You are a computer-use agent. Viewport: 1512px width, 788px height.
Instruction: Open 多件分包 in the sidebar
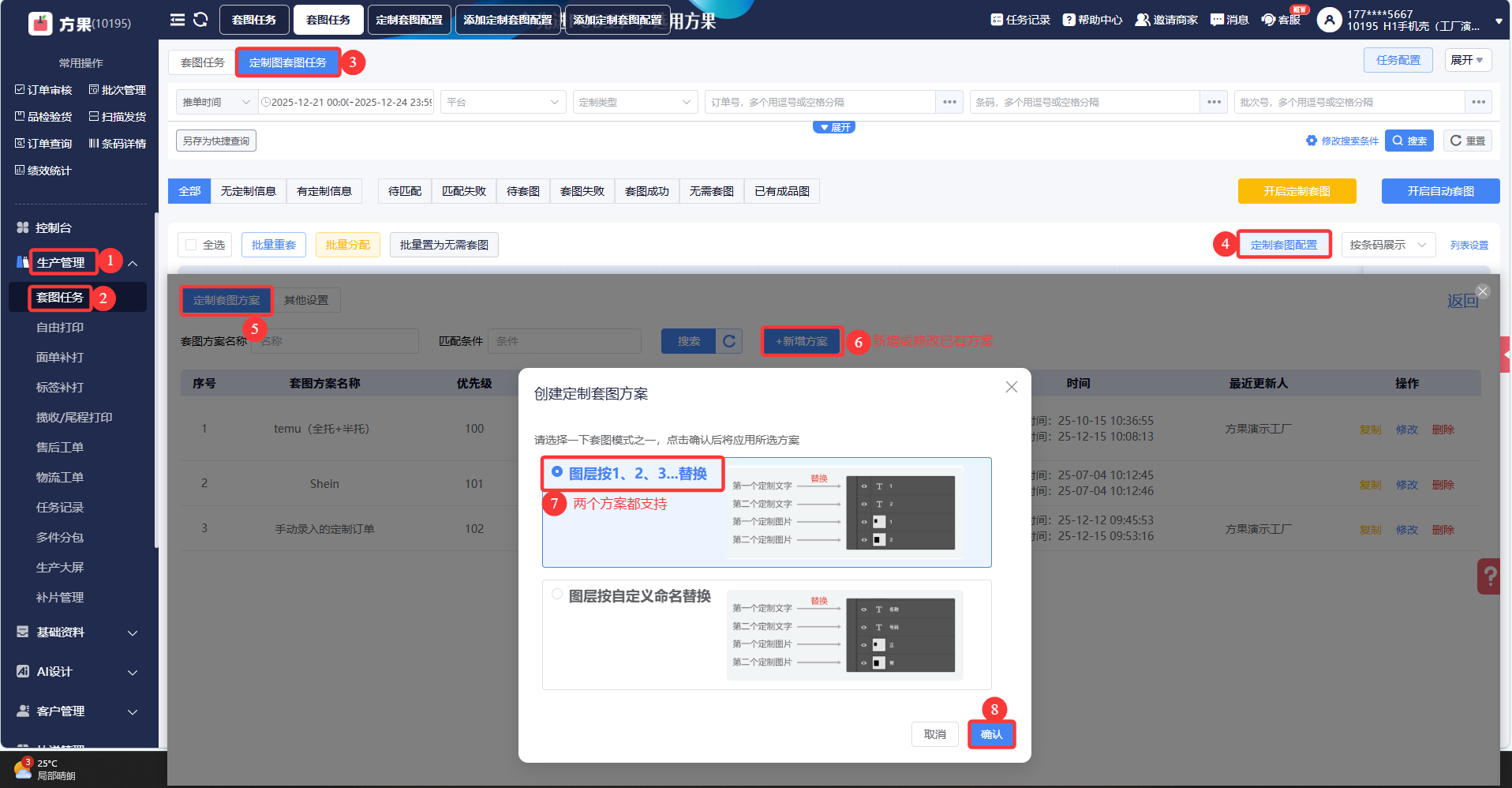[x=60, y=538]
